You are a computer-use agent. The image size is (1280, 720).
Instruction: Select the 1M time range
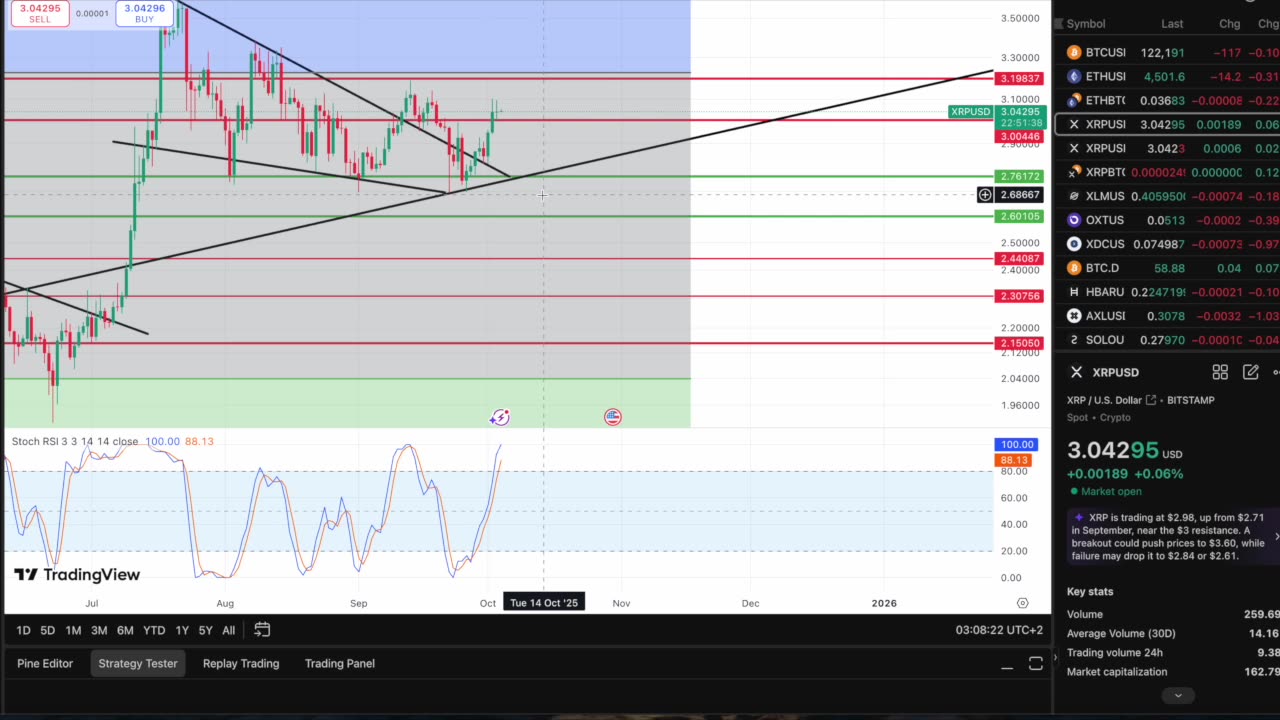(x=73, y=630)
